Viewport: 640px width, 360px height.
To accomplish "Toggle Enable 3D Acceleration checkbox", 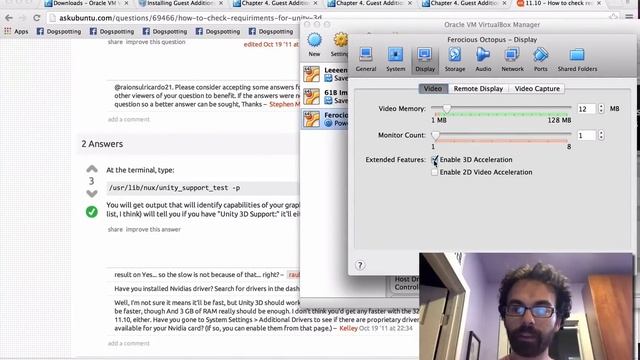I will click(434, 160).
